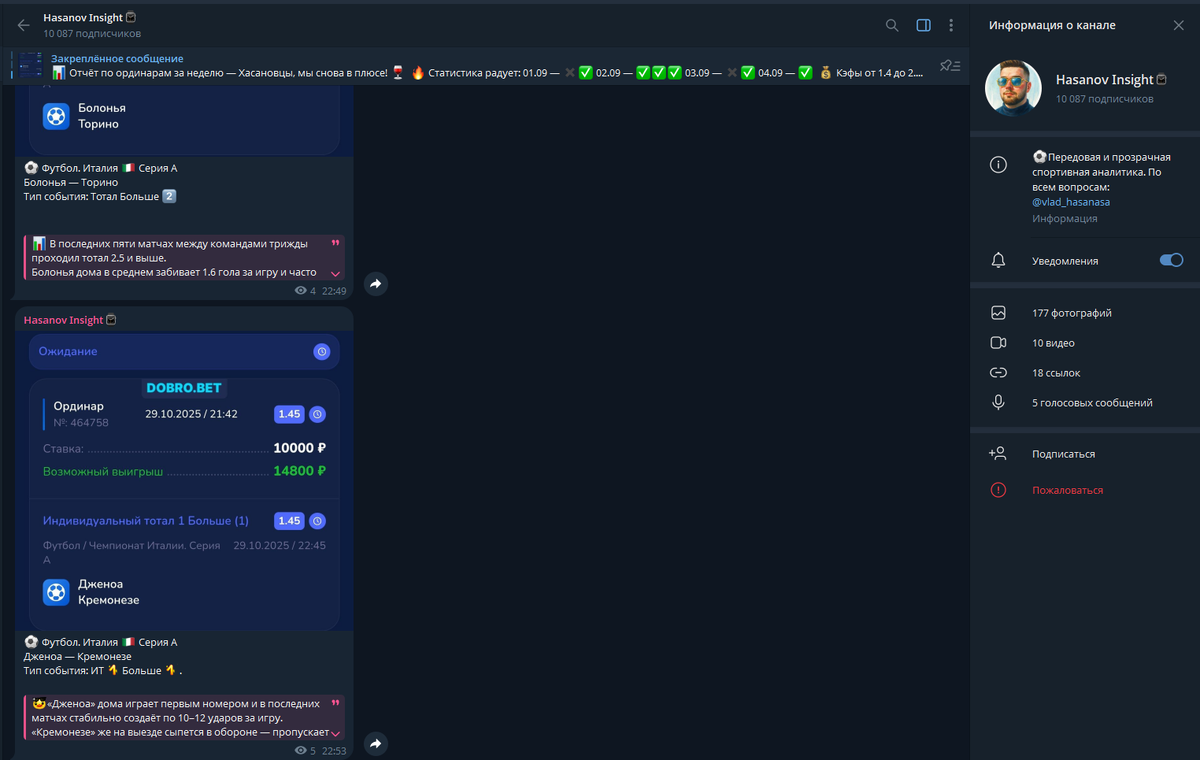This screenshot has width=1200, height=760.
Task: Click 'Индивидуальный тотал 1 Больше (1)' text
Action: 146,521
